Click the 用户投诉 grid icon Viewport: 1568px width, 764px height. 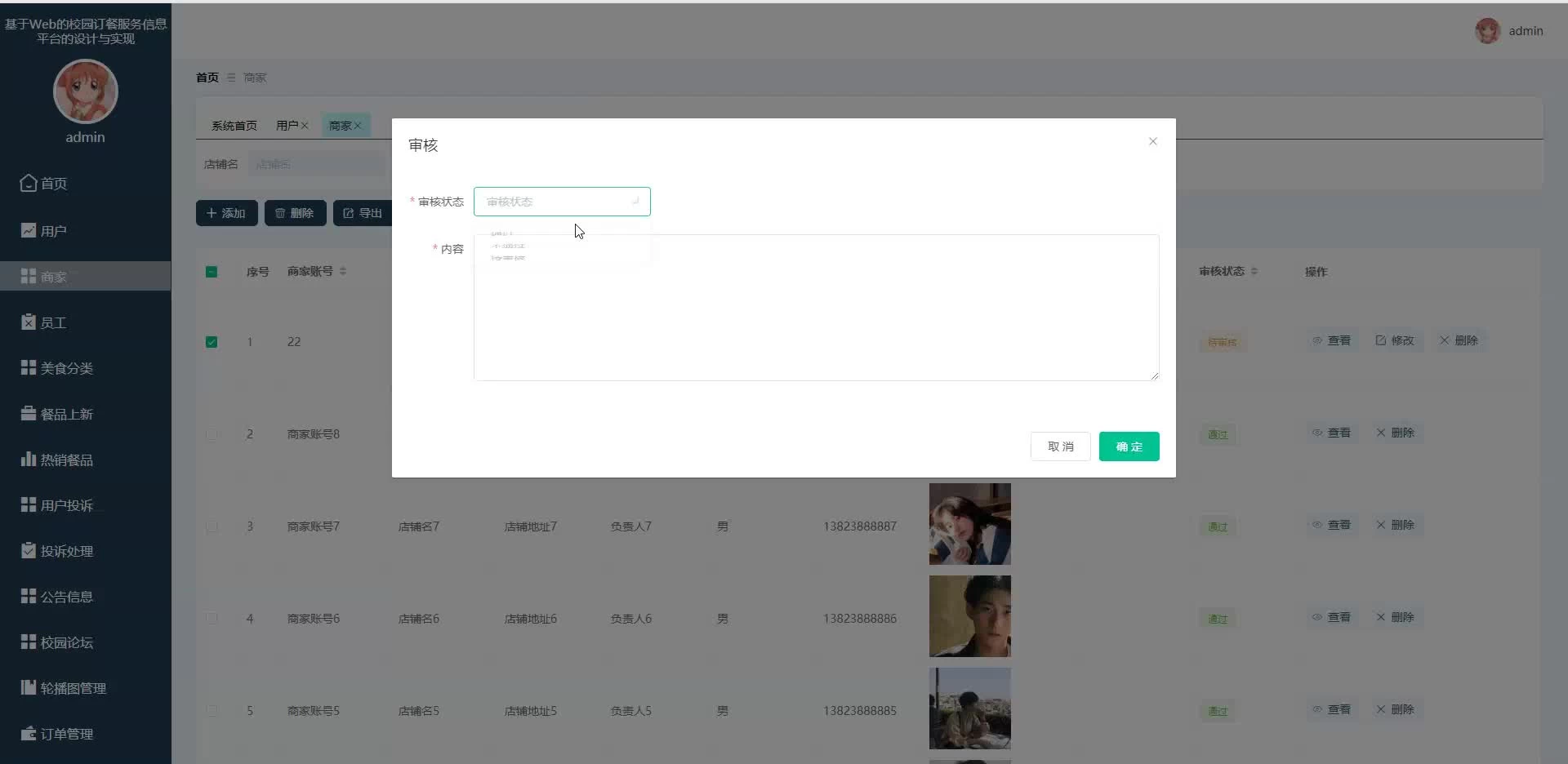(29, 504)
